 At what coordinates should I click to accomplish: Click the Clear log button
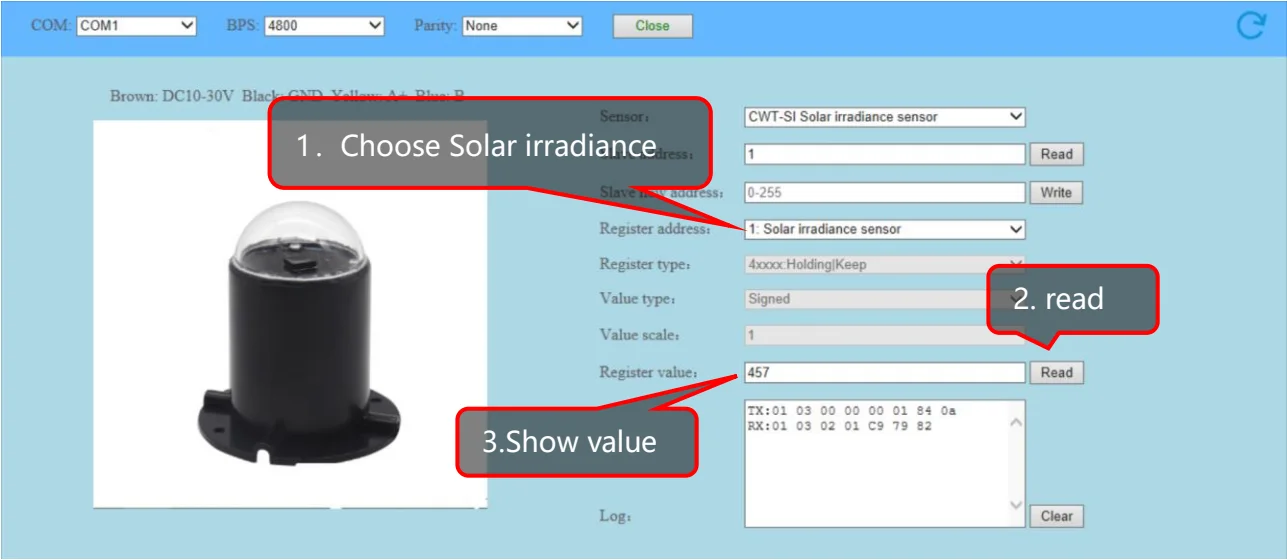point(1056,516)
